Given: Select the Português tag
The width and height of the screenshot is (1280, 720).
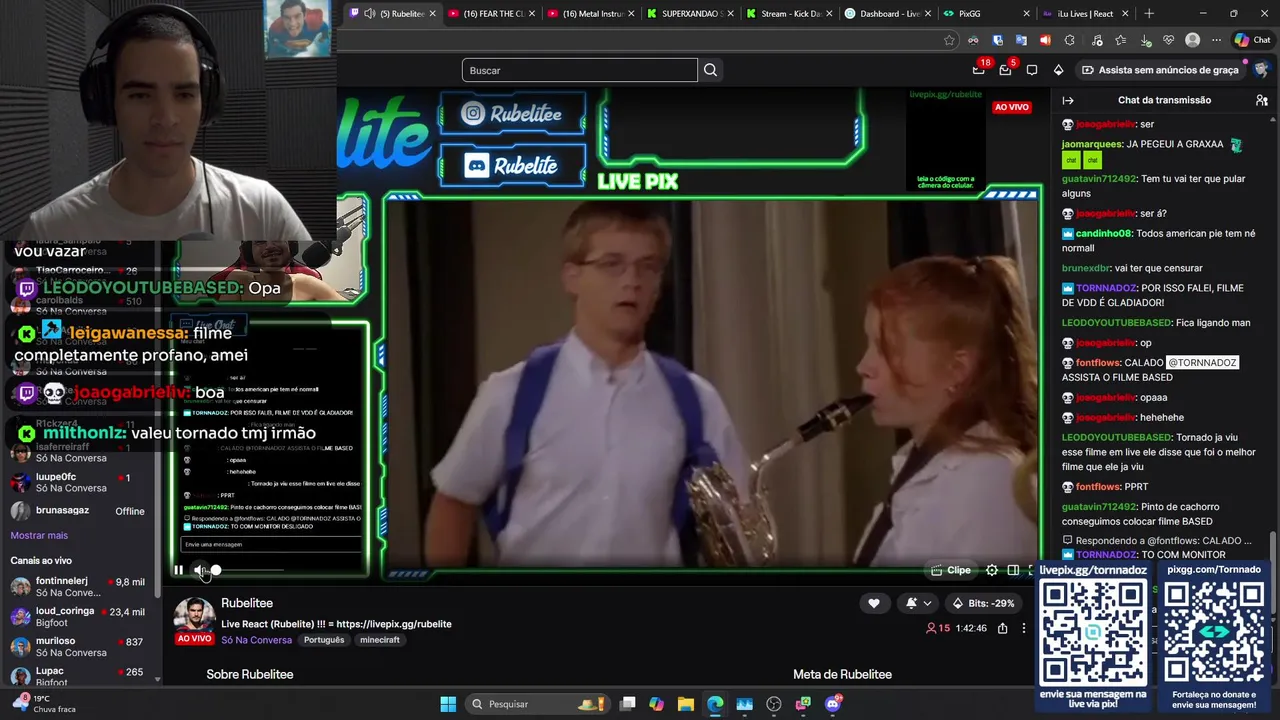Looking at the screenshot, I should (x=324, y=640).
